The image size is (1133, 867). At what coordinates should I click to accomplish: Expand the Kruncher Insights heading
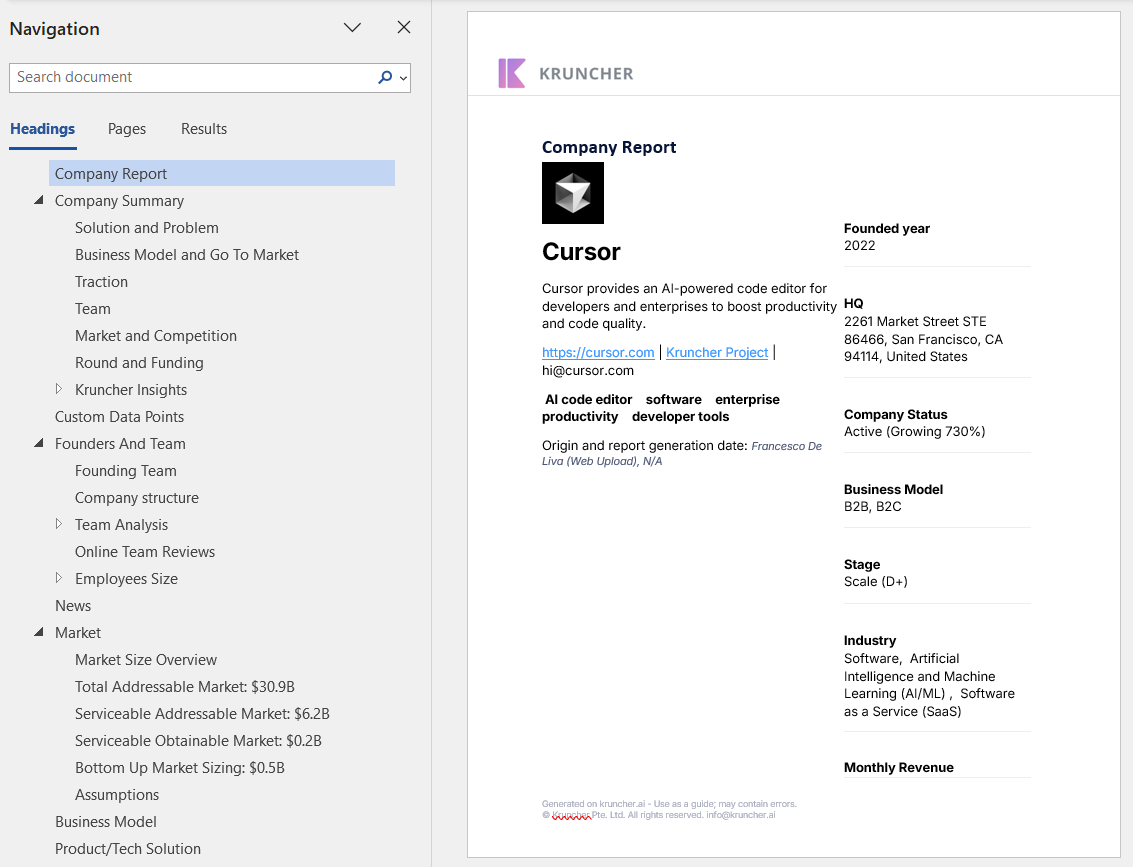59,389
